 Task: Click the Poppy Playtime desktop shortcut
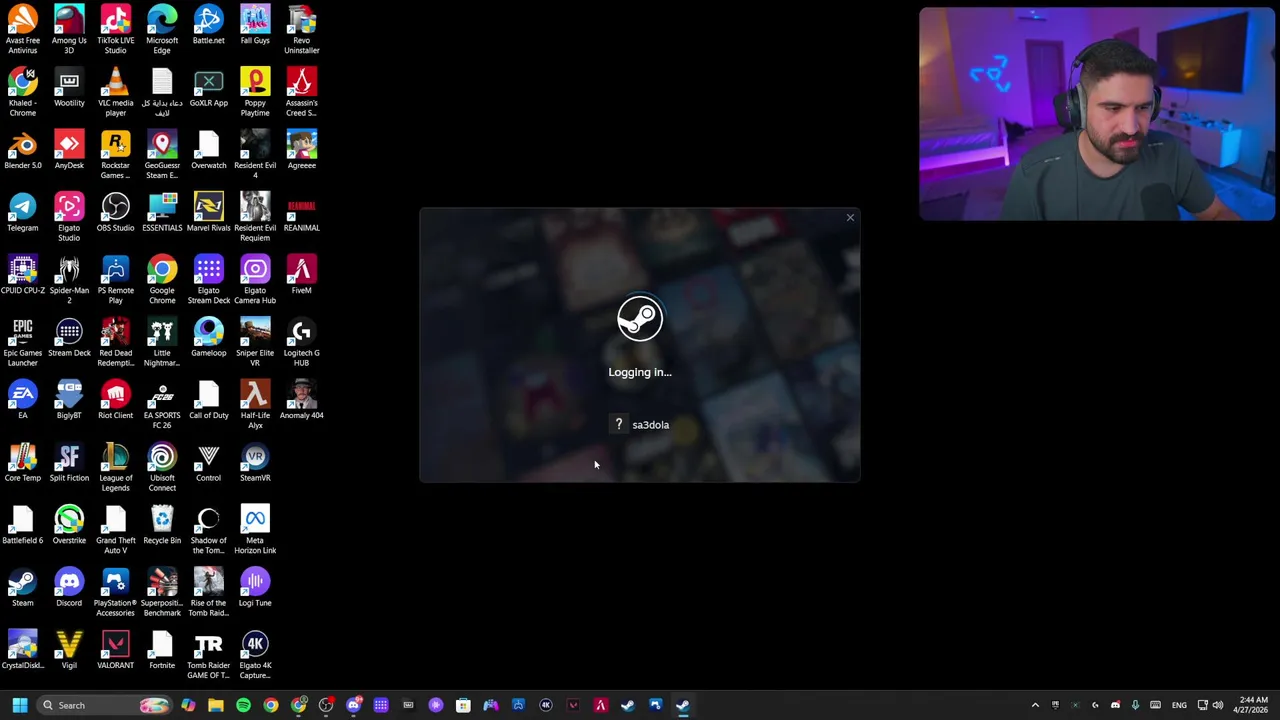[255, 92]
